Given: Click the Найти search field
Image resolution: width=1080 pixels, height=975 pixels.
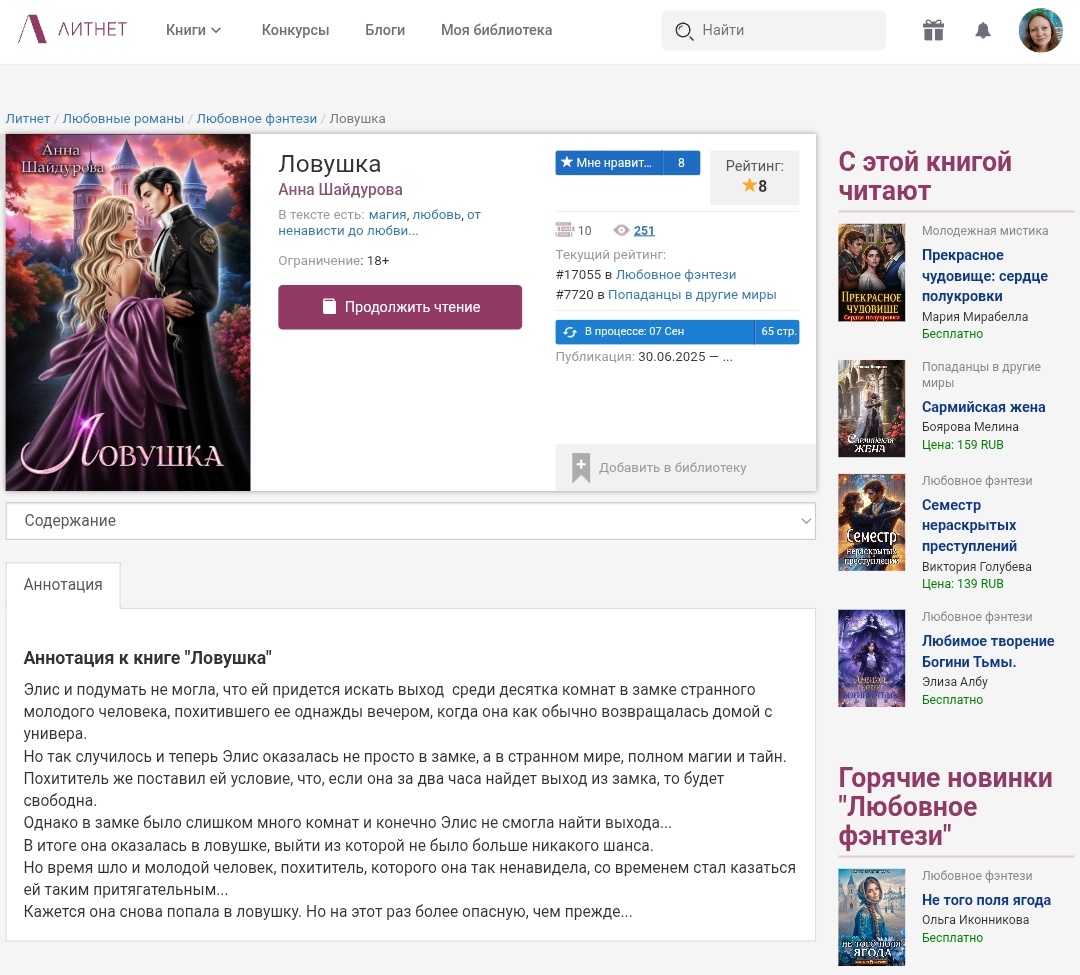Looking at the screenshot, I should [773, 30].
